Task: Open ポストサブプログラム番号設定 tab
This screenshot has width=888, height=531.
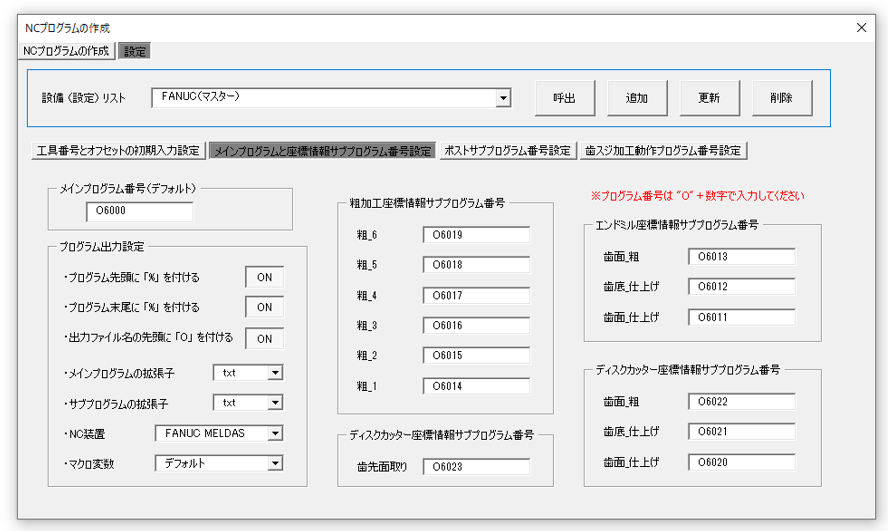Action: click(507, 151)
